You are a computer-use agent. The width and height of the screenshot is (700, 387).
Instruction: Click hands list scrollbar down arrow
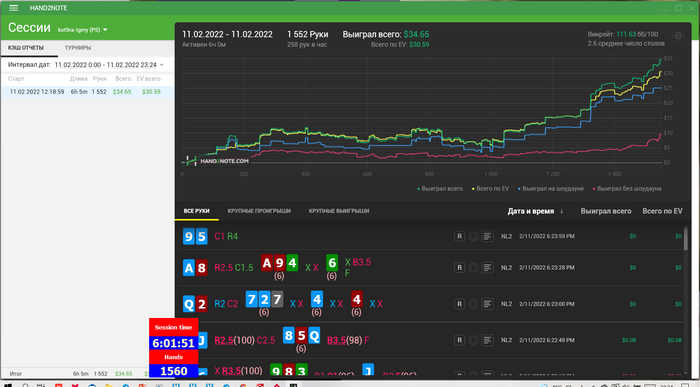click(x=686, y=373)
